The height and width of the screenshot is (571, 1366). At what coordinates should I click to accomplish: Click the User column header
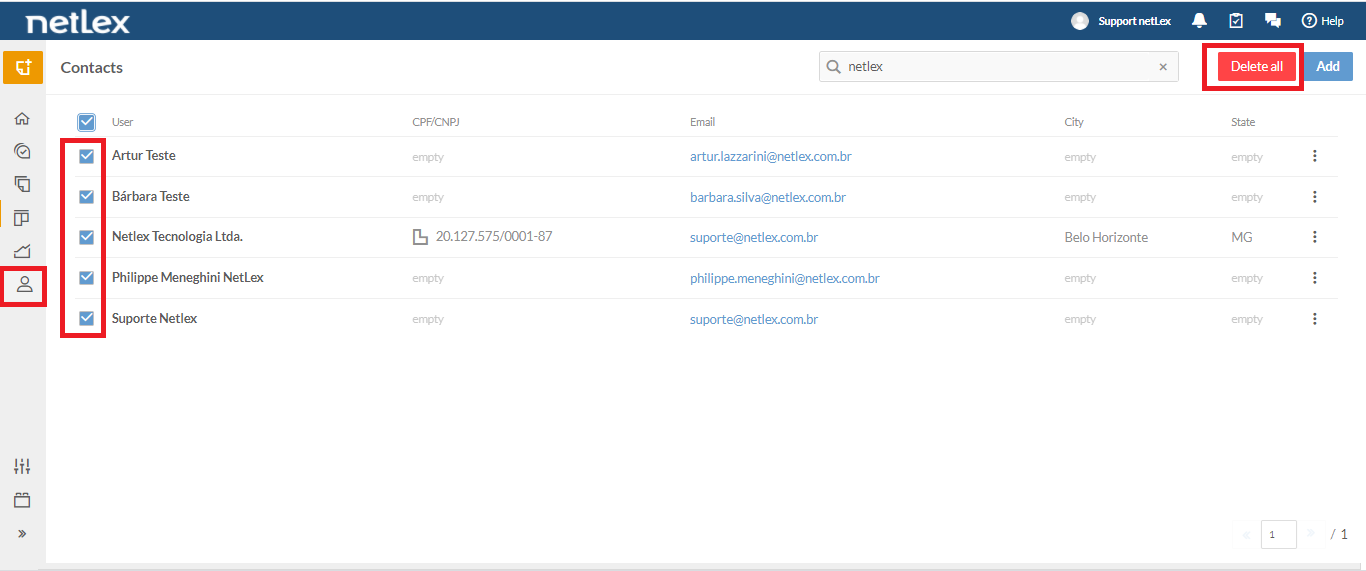pos(123,122)
